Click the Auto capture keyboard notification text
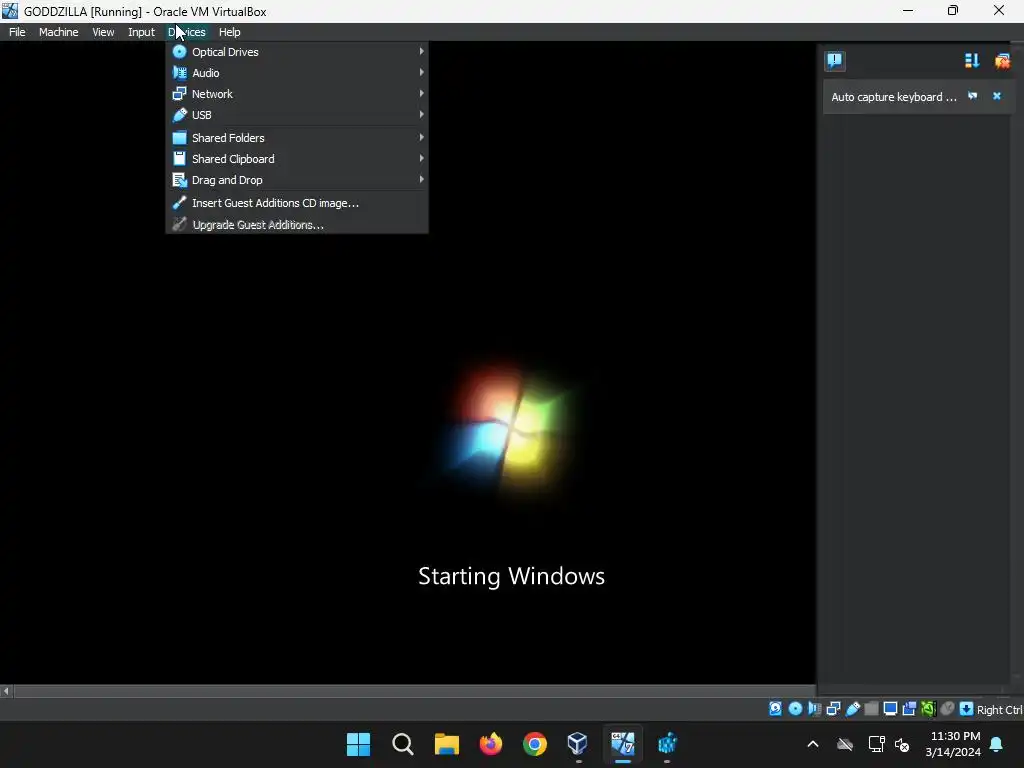The width and height of the screenshot is (1024, 768). [x=893, y=97]
